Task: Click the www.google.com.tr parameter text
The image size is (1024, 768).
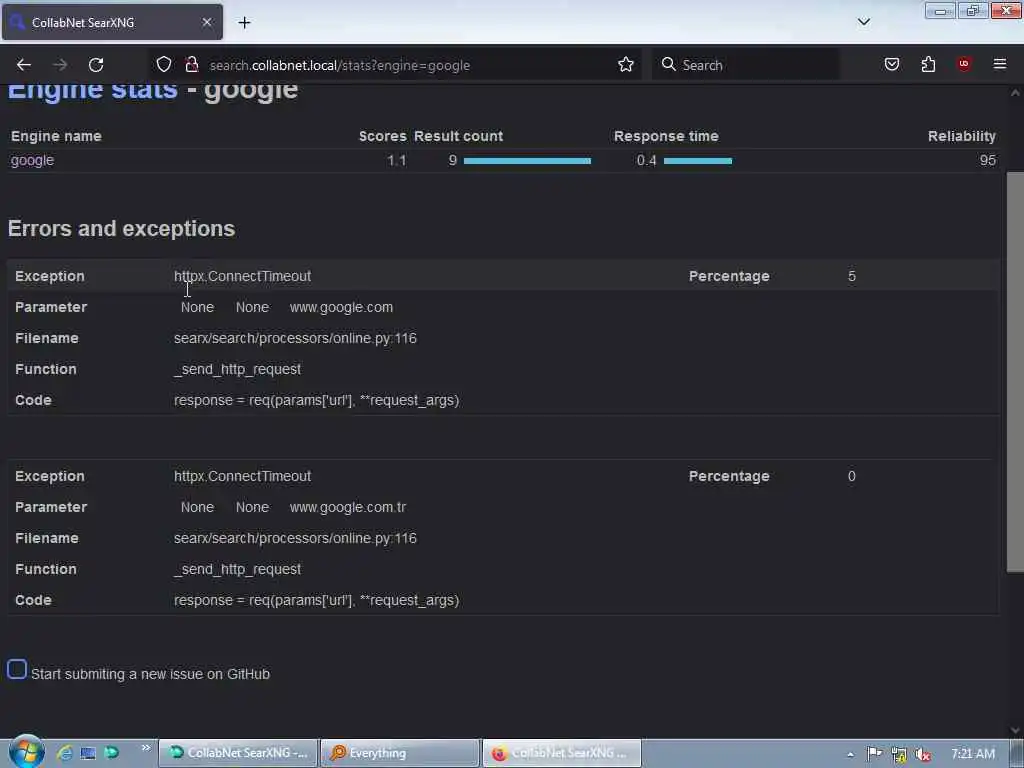Action: coord(348,507)
